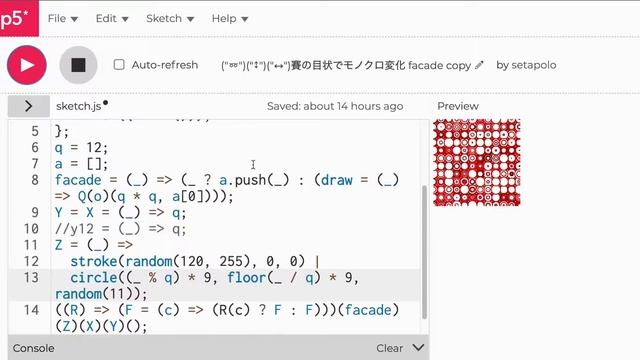Click line number 8 in gutter

[35, 180]
